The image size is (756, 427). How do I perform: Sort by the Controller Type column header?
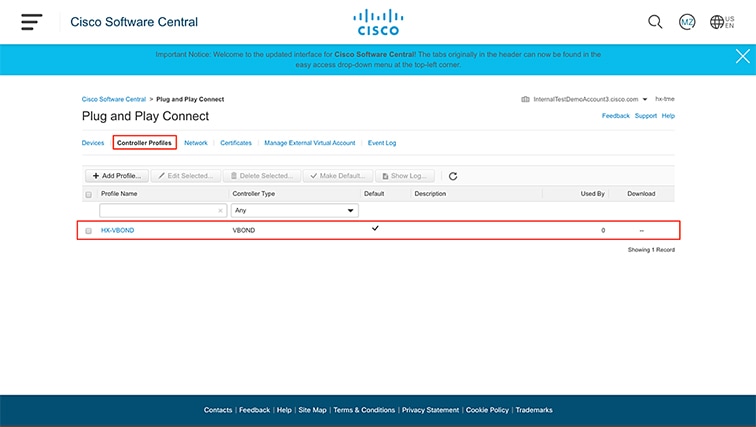pos(254,194)
